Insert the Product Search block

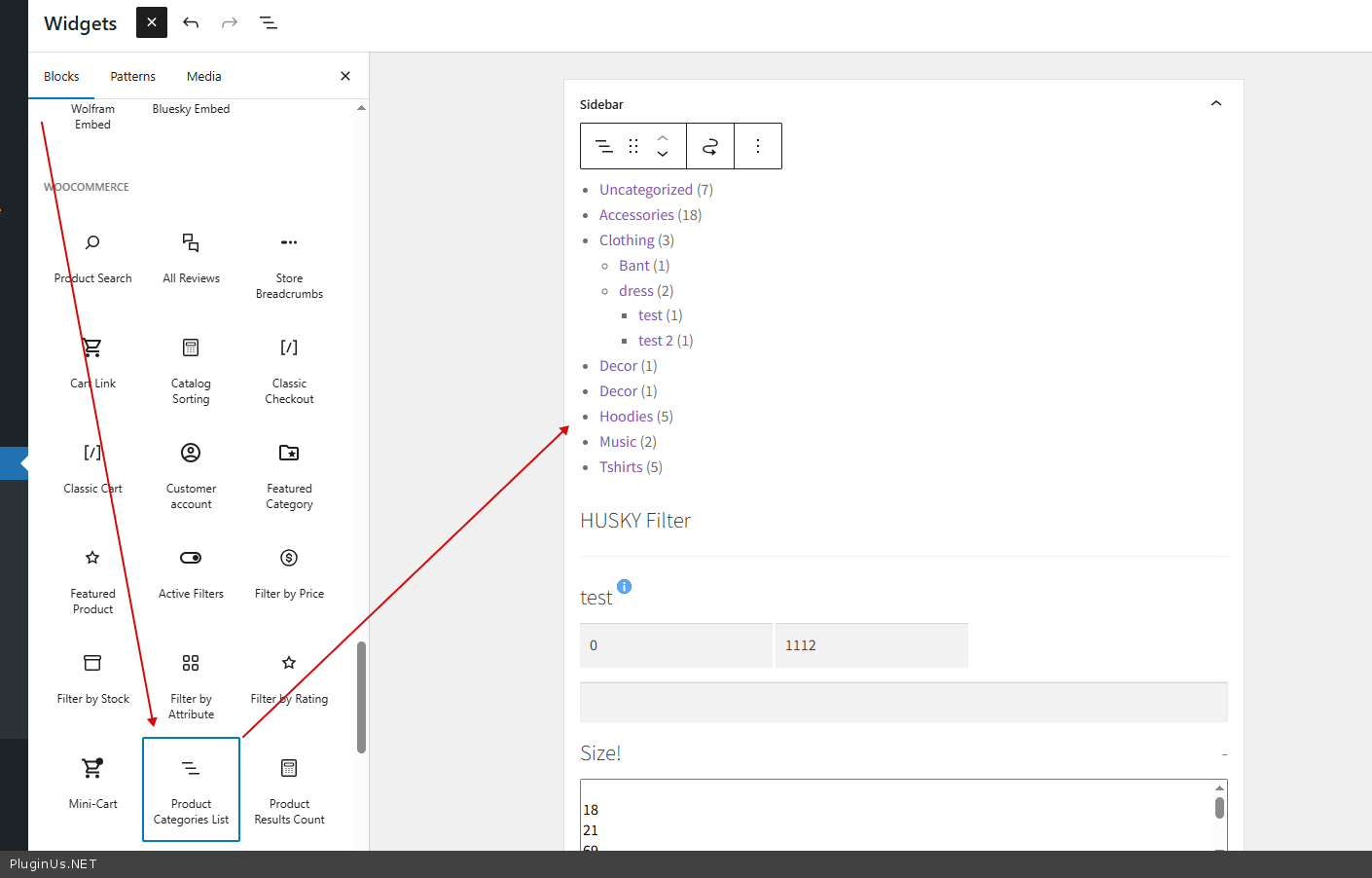coord(92,258)
